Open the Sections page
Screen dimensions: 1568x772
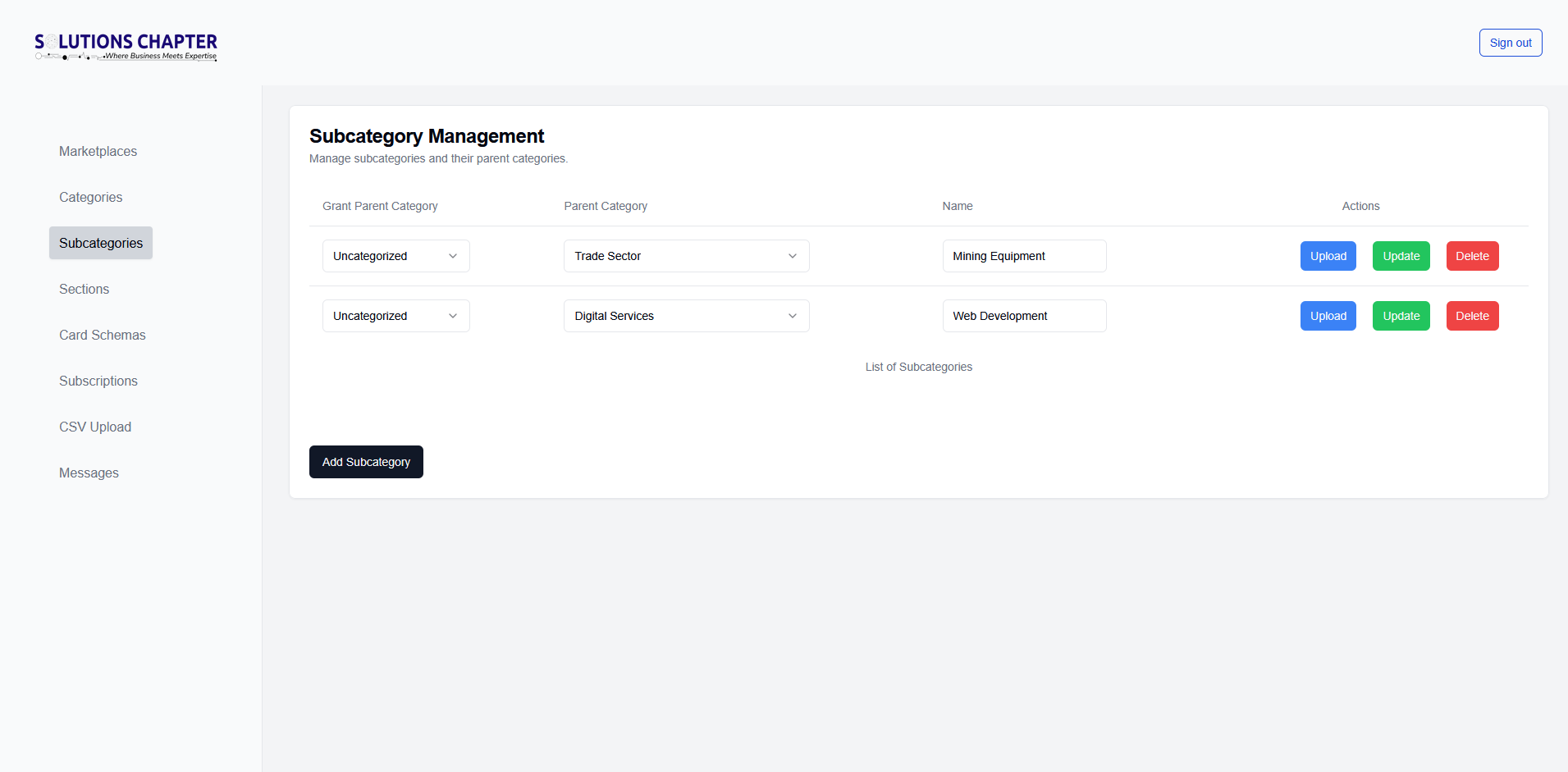pos(84,289)
